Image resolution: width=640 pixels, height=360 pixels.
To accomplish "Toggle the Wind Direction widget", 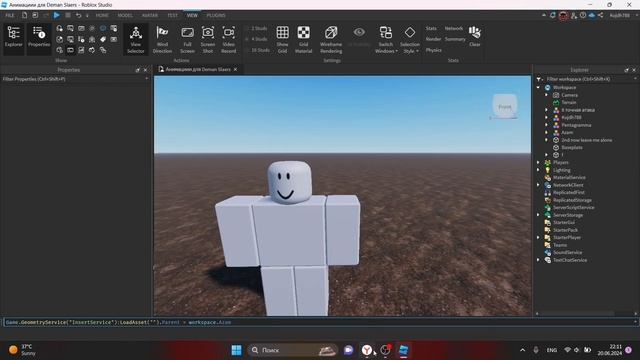I will [x=162, y=39].
